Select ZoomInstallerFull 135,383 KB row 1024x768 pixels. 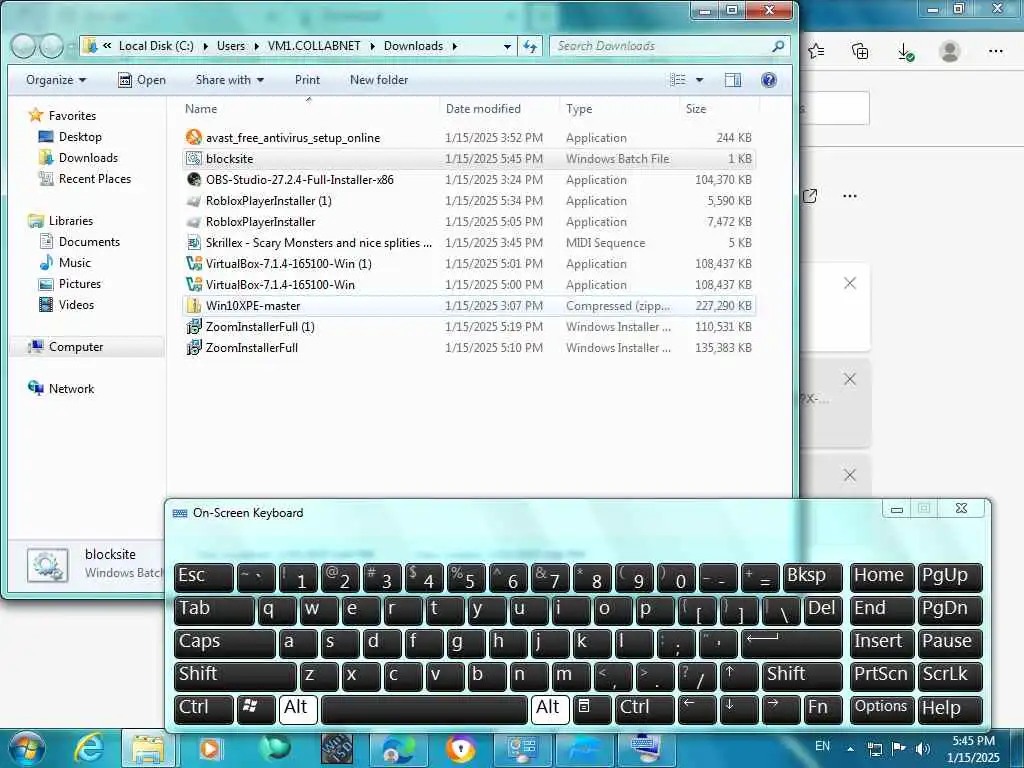coord(469,347)
